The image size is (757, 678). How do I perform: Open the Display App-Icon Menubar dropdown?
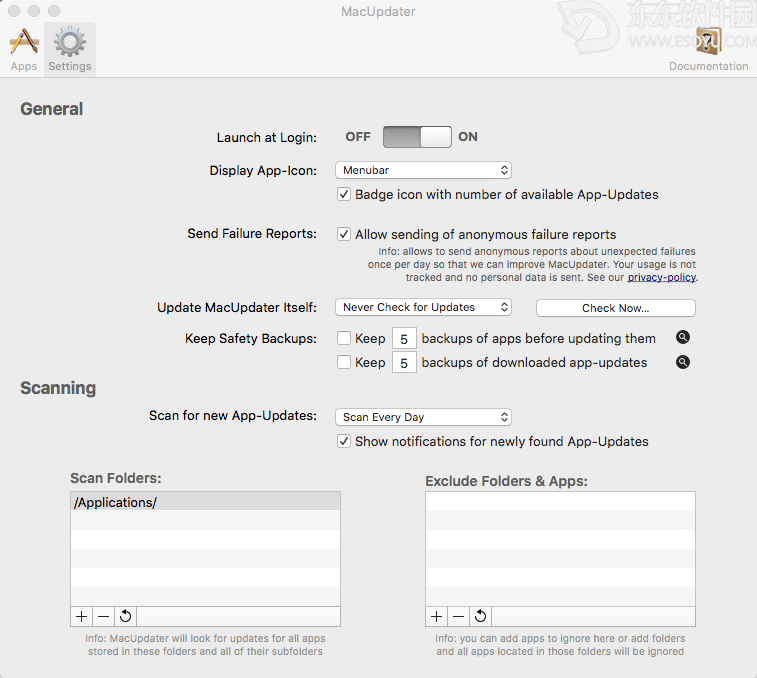423,170
